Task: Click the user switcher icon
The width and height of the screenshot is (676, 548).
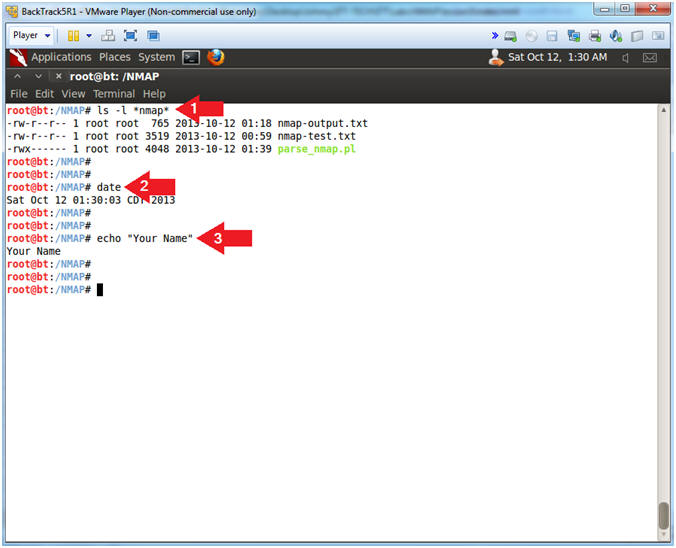Action: (496, 57)
